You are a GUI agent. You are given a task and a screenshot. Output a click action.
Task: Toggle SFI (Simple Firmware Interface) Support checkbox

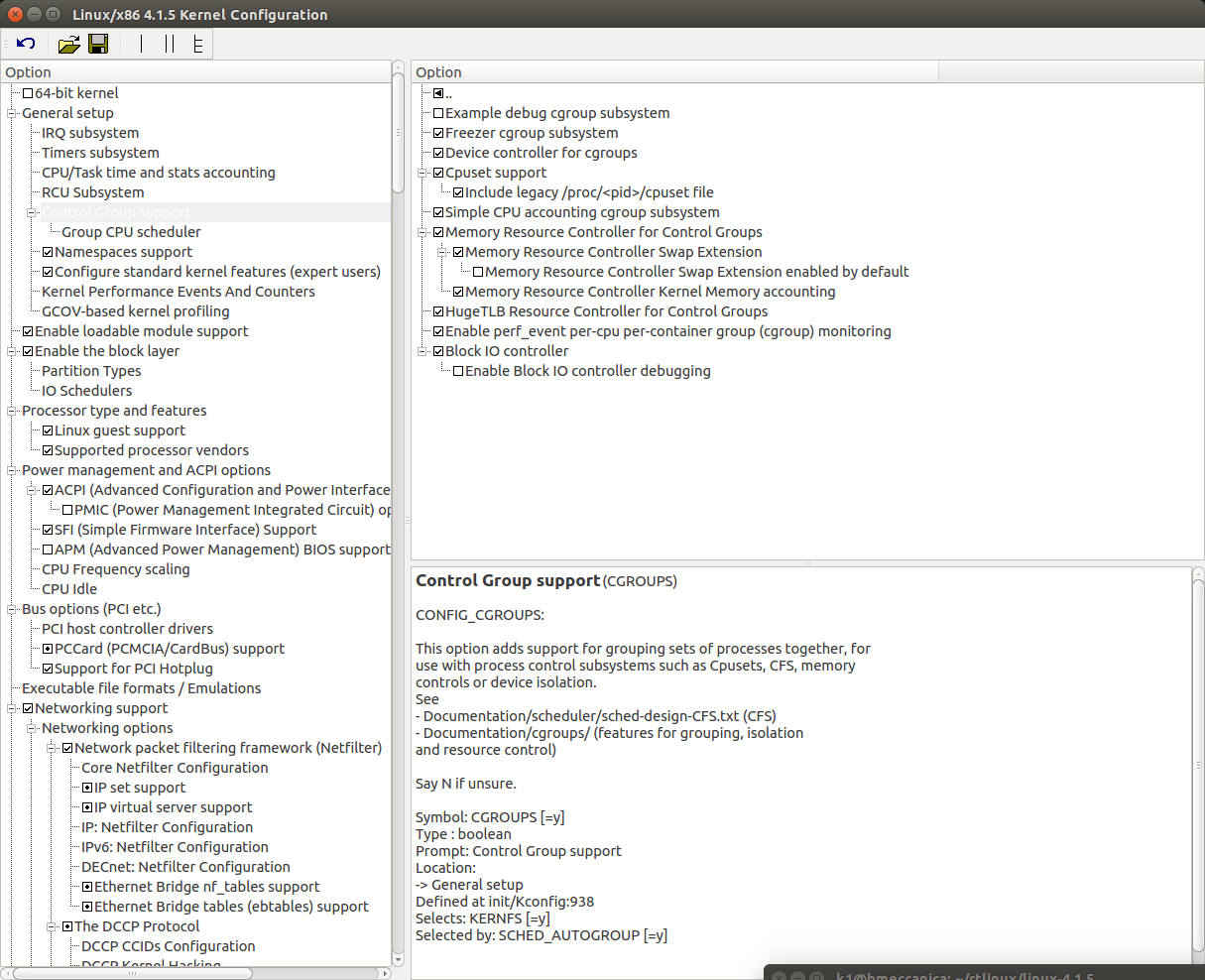click(48, 530)
